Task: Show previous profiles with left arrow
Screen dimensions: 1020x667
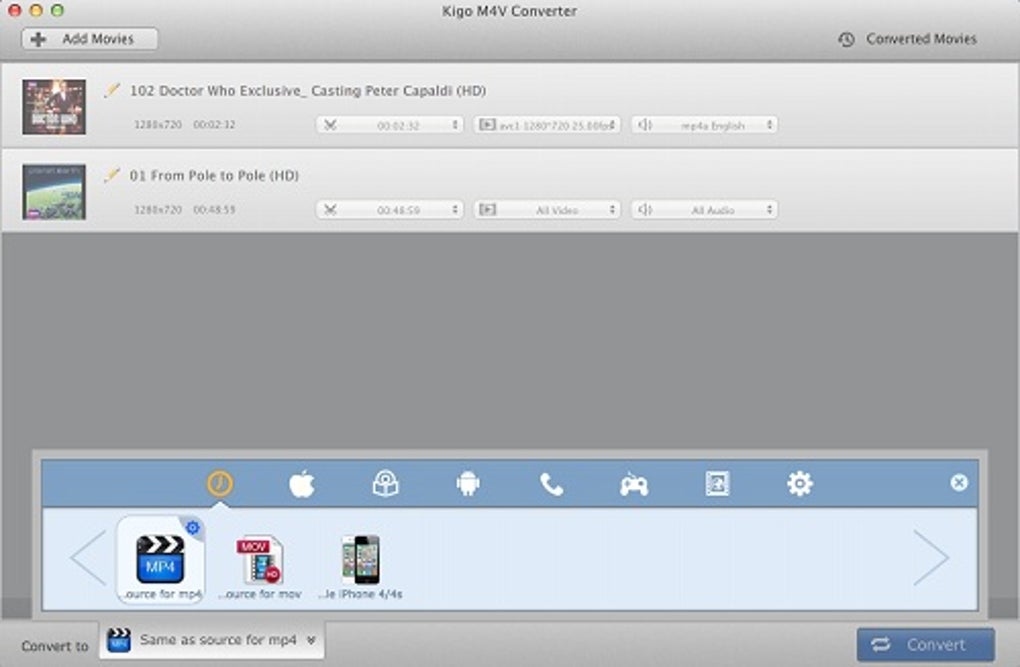Action: [x=88, y=558]
